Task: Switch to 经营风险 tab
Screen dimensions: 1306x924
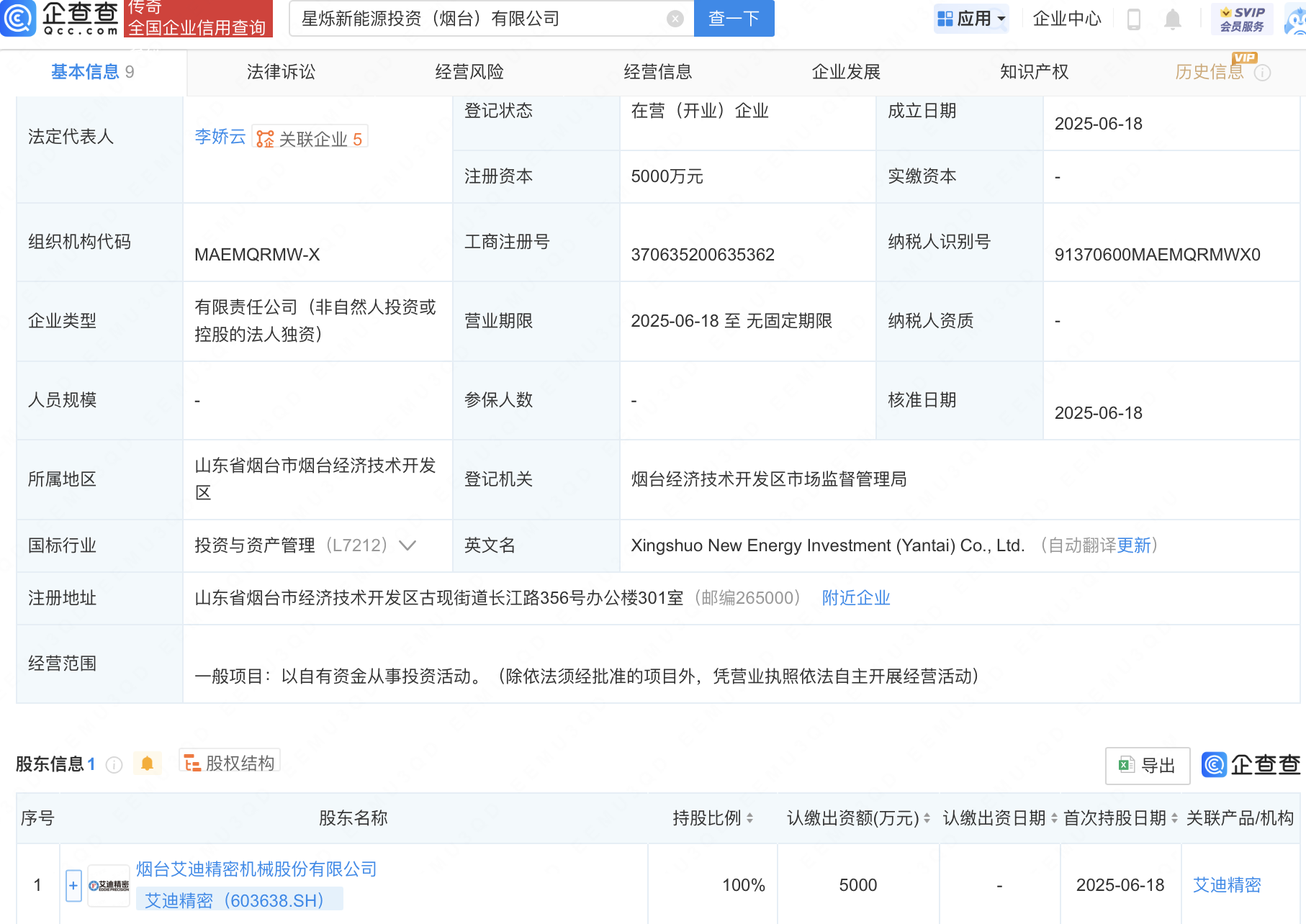Action: [x=469, y=72]
